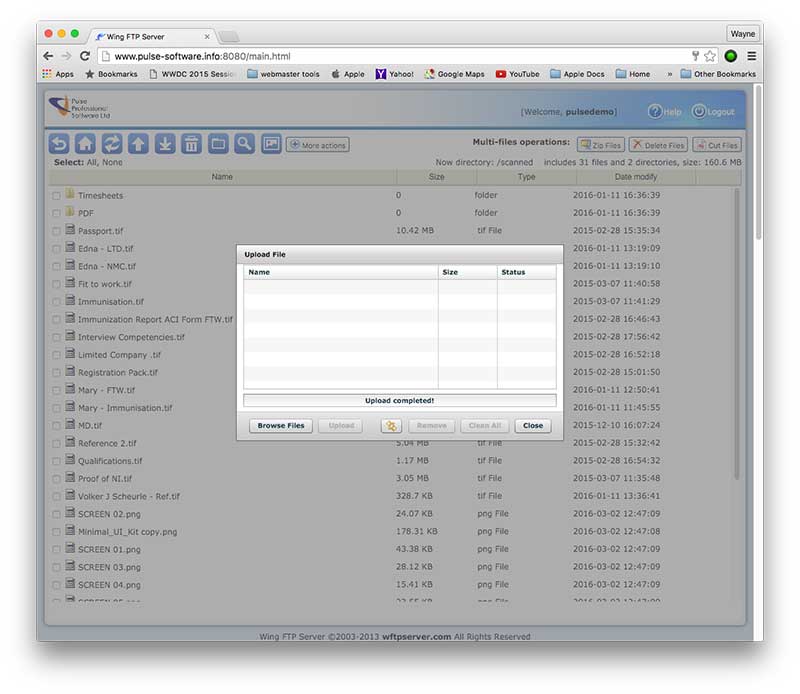Select the Qualifications.tif checkbox
The image size is (800, 694).
pyautogui.click(x=57, y=462)
